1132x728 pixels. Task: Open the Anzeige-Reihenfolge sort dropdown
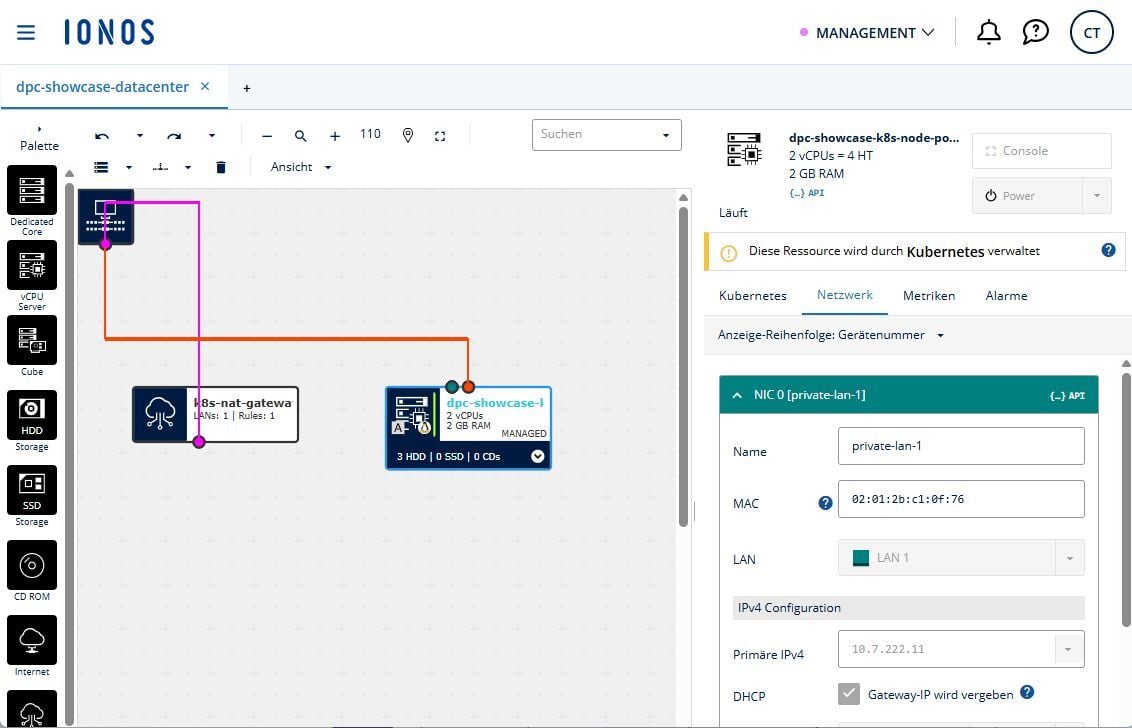coord(830,335)
